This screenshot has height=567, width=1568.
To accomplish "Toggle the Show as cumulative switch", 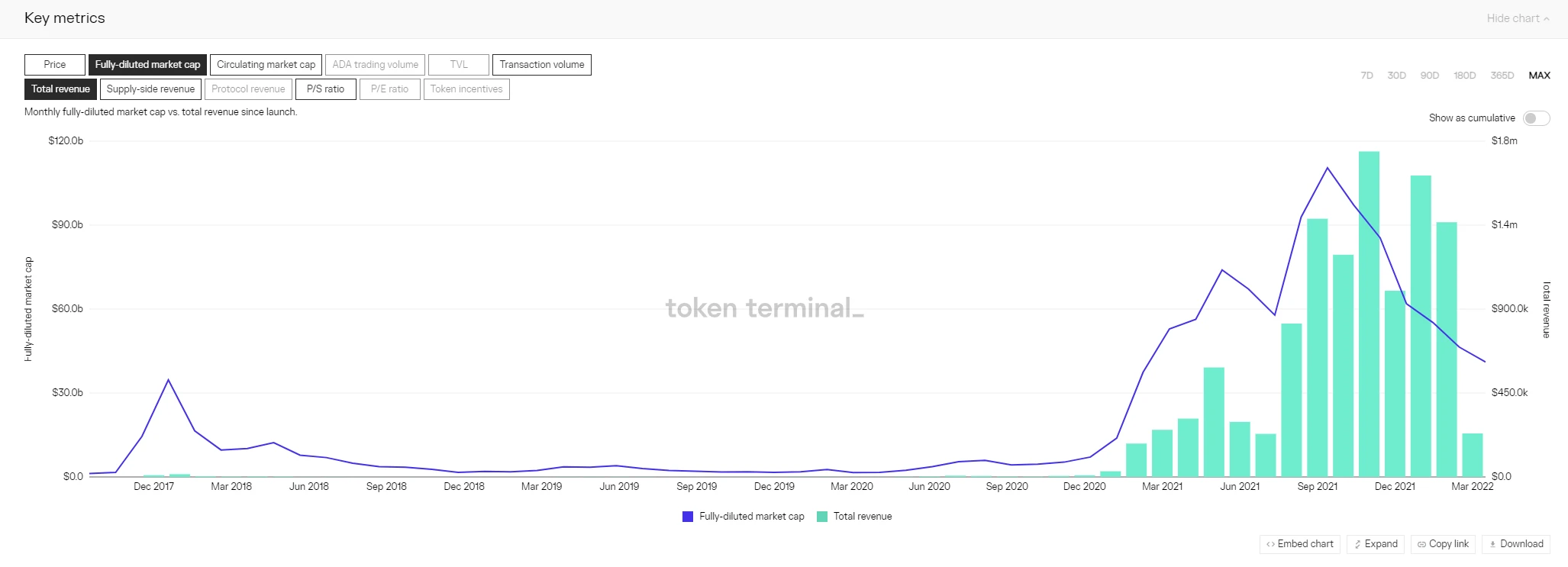I will pos(1536,118).
